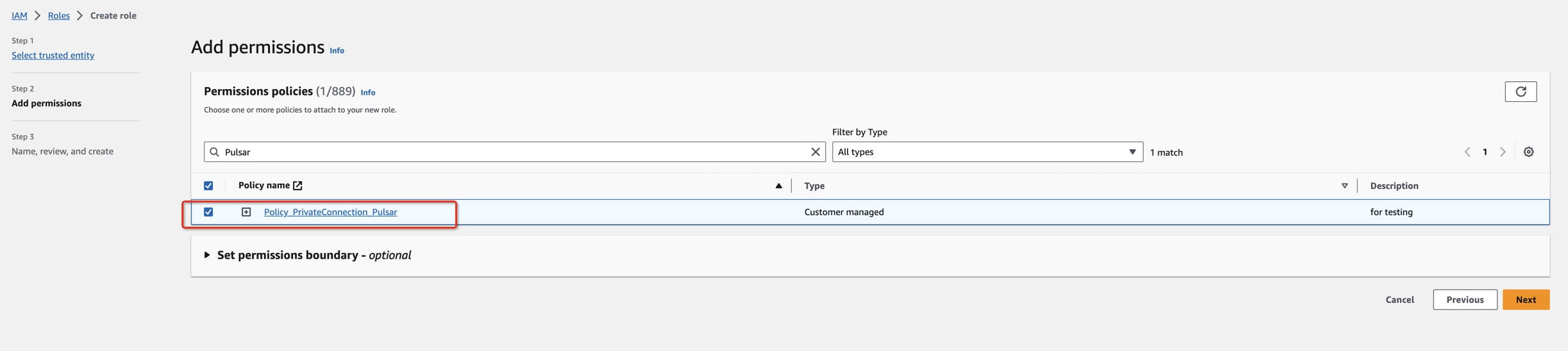
Task: Click the search magnifier icon
Action: tap(215, 152)
